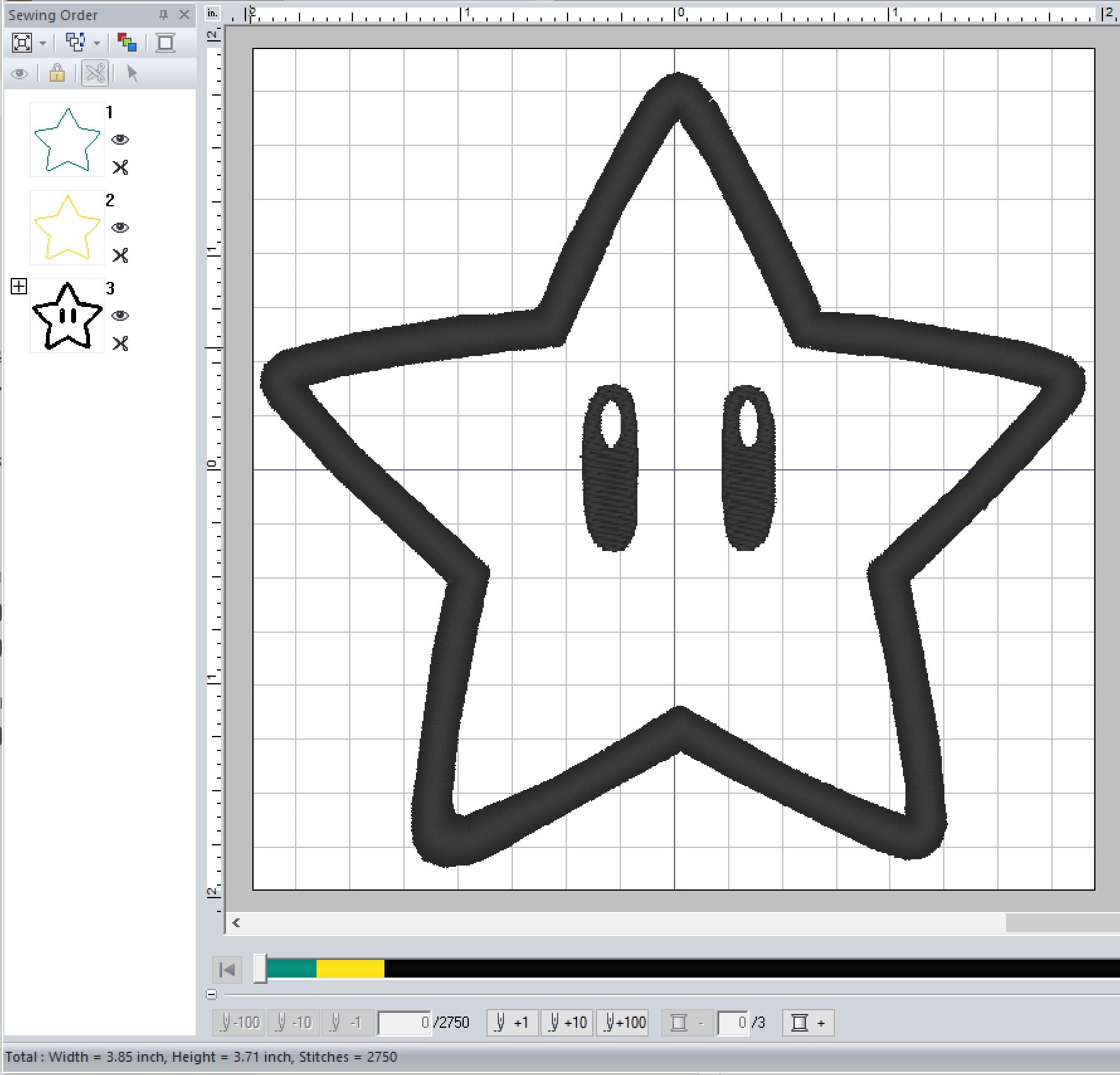The width and height of the screenshot is (1120, 1075).
Task: Click the yellow segment of the stitch progress bar
Action: pos(350,969)
